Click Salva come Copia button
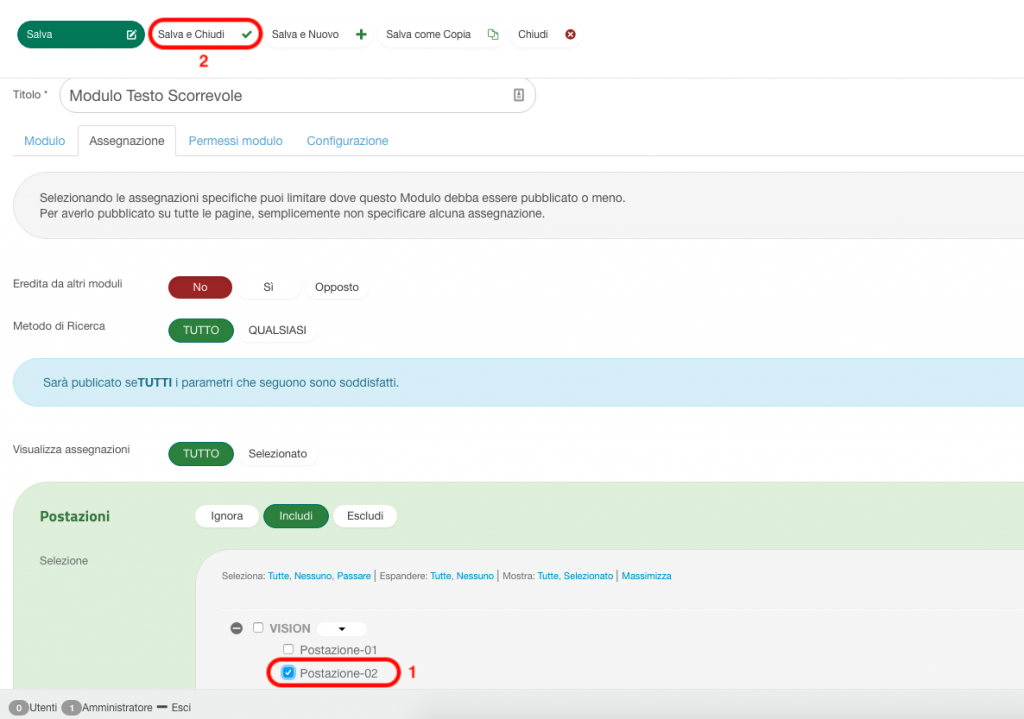The height and width of the screenshot is (719, 1024). [x=442, y=35]
